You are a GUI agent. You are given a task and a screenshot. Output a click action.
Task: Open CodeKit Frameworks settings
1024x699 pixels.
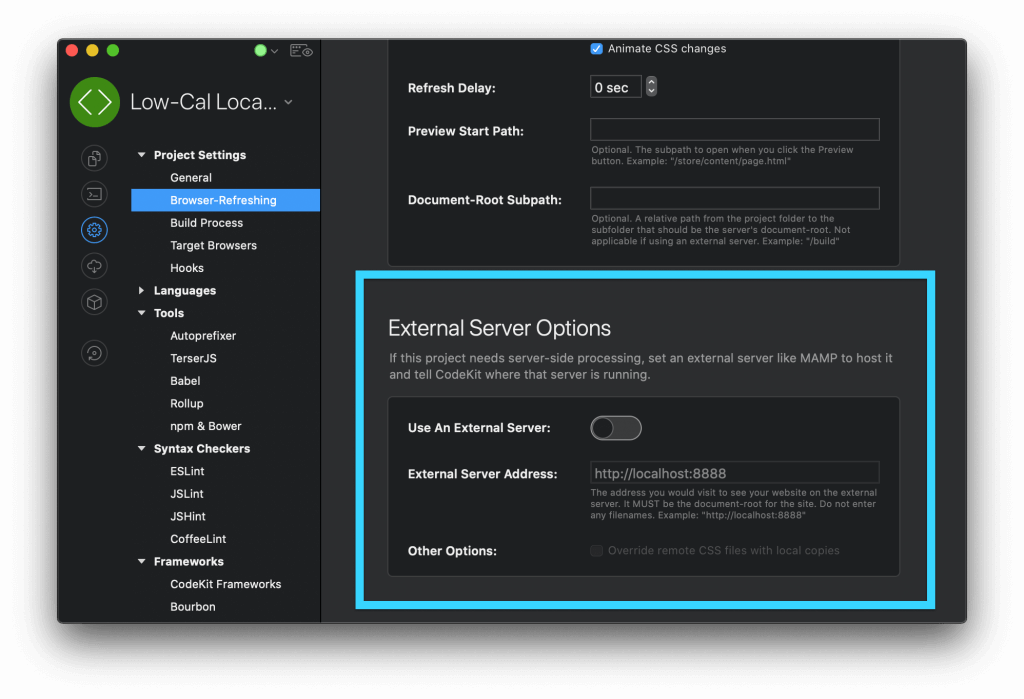(x=225, y=584)
